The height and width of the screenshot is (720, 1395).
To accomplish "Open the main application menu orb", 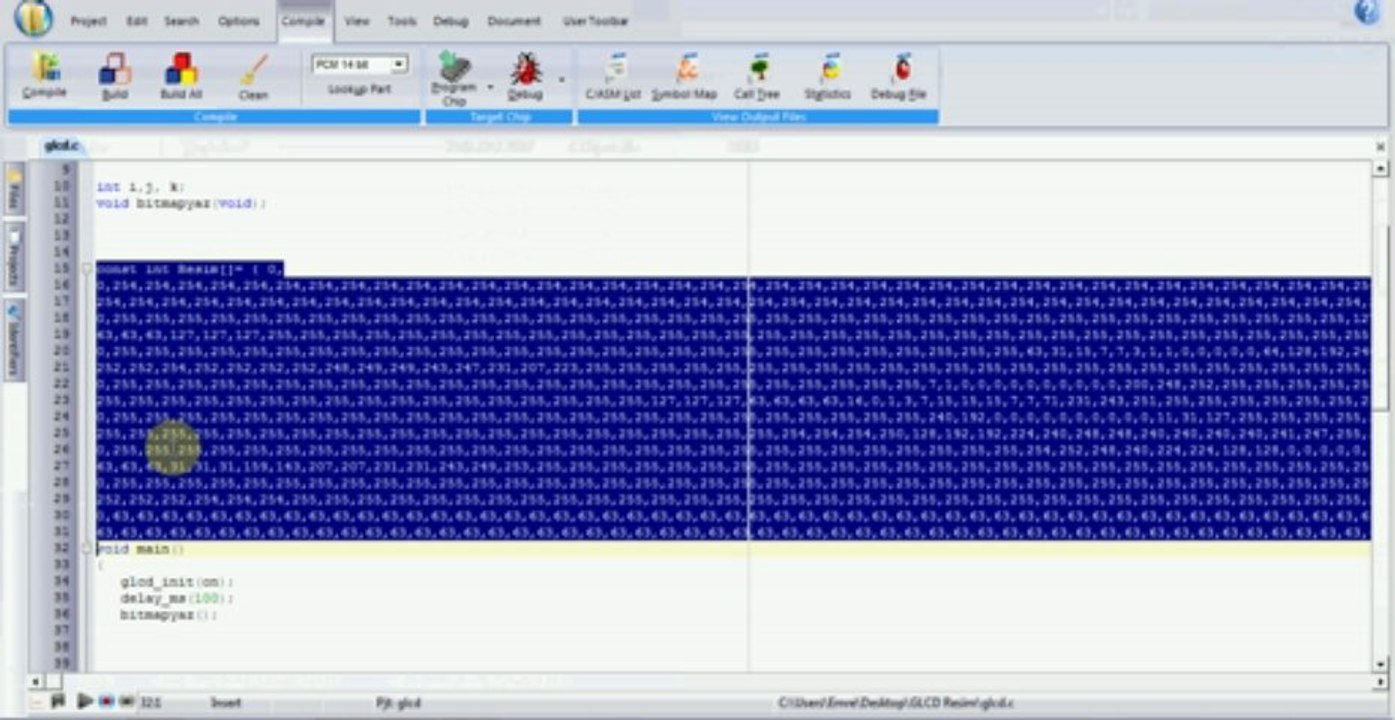I will 33,17.
